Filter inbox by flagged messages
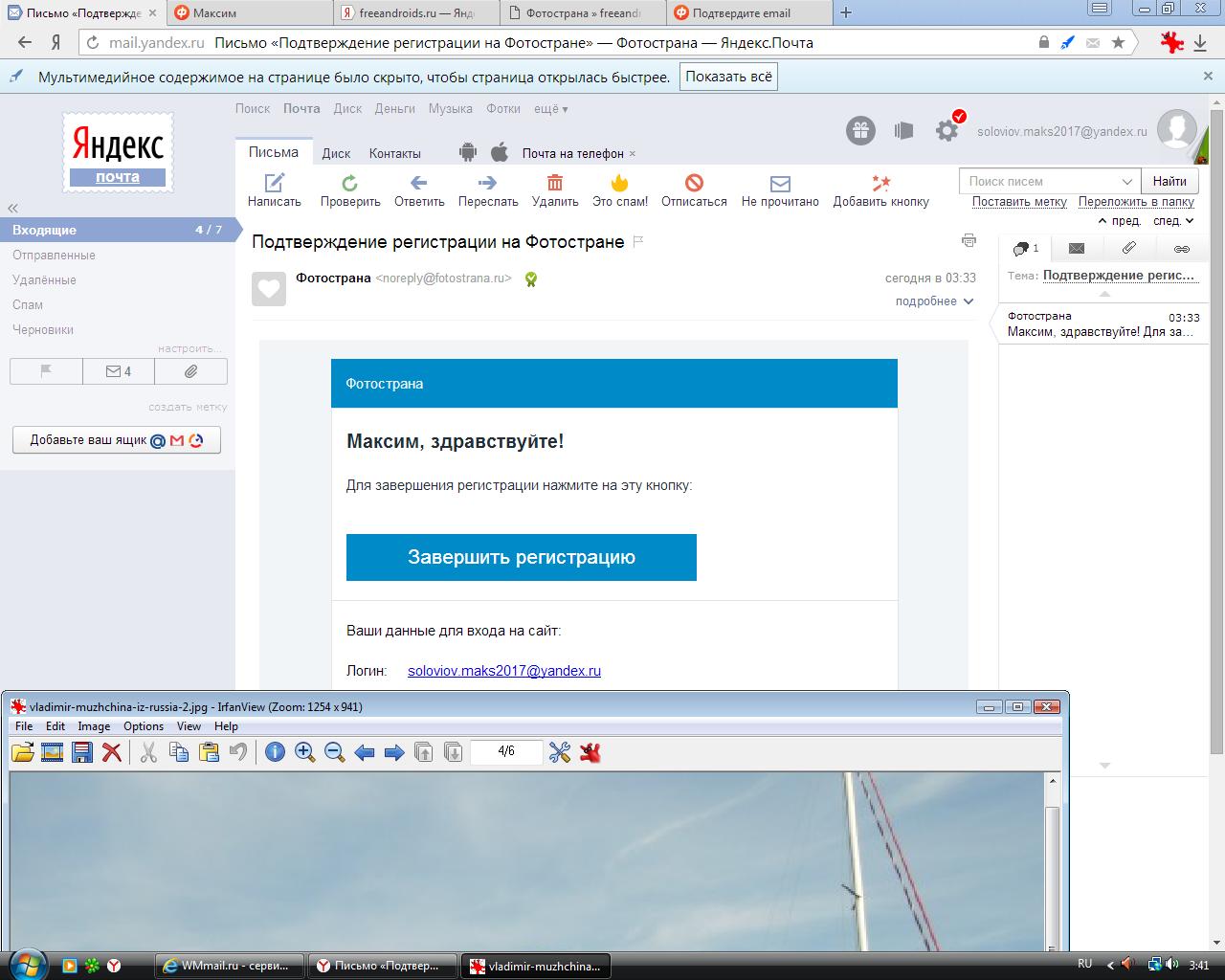The width and height of the screenshot is (1225, 980). point(46,371)
